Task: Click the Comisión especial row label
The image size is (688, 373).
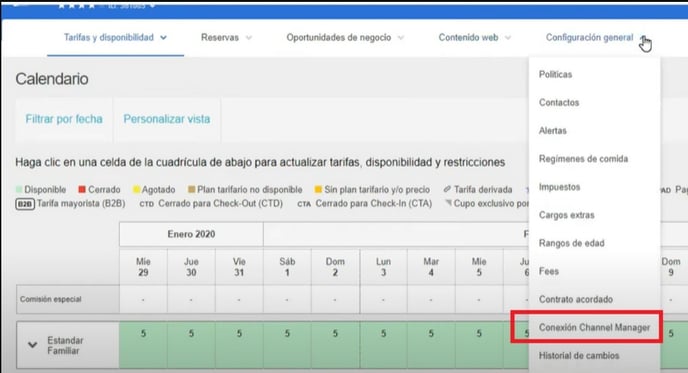Action: pos(50,299)
